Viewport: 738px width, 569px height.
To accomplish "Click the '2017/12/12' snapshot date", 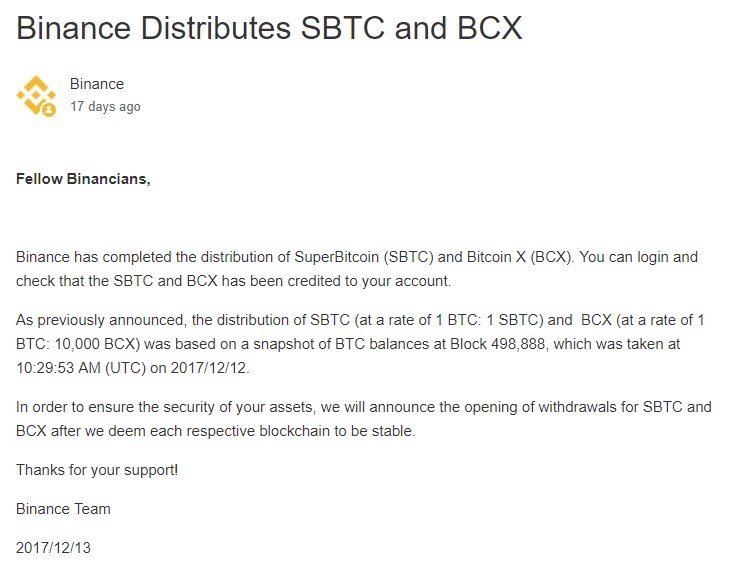I will coord(209,368).
